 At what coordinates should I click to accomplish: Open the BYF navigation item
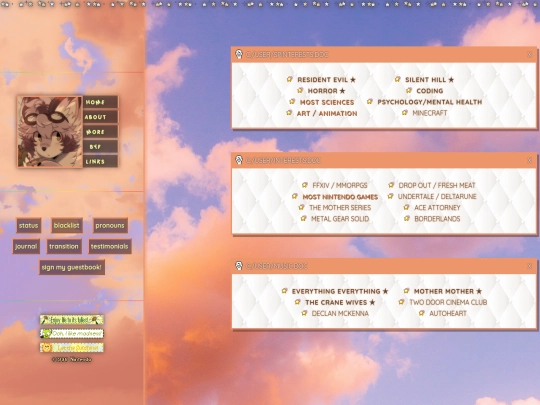[100, 147]
